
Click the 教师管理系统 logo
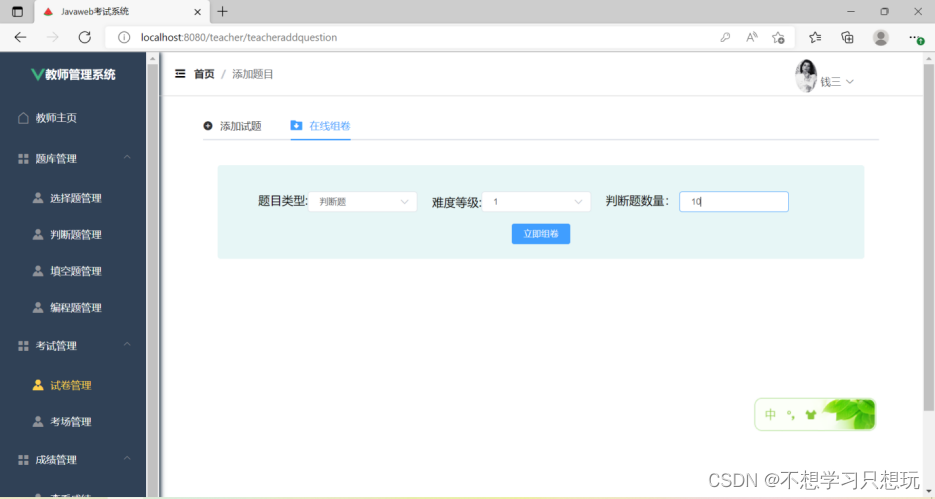(x=73, y=75)
